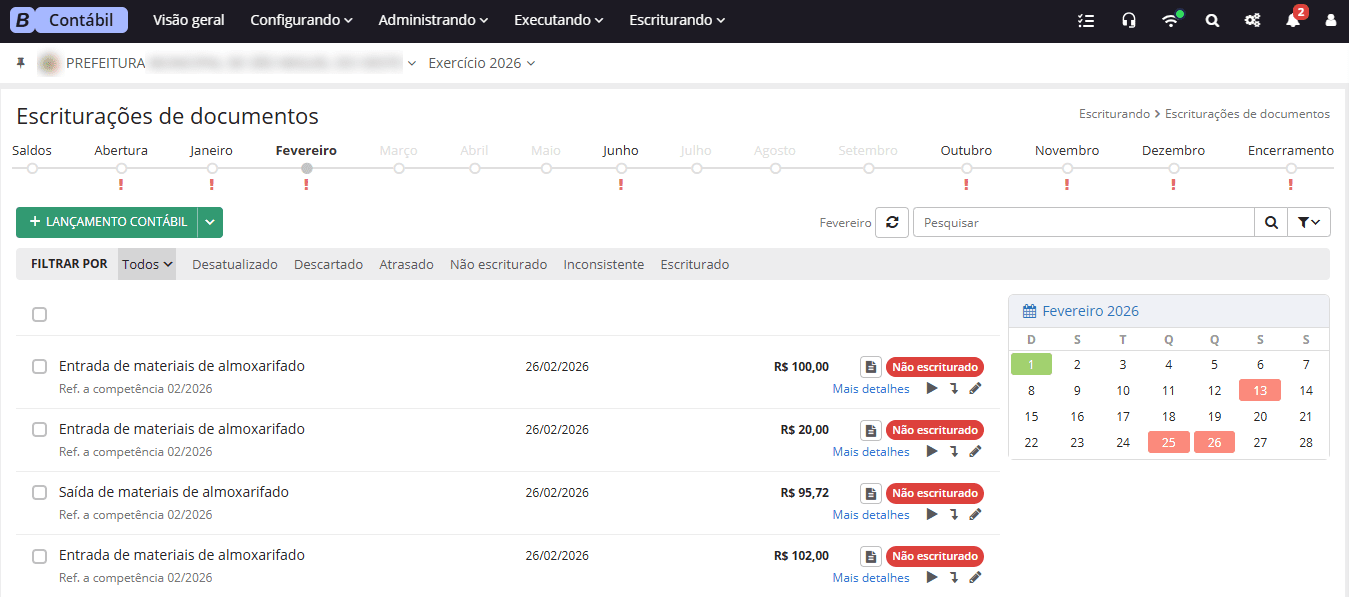Screen dimensions: 1349x597
Task: Click the + Lançamento Contábil button
Action: click(x=107, y=222)
